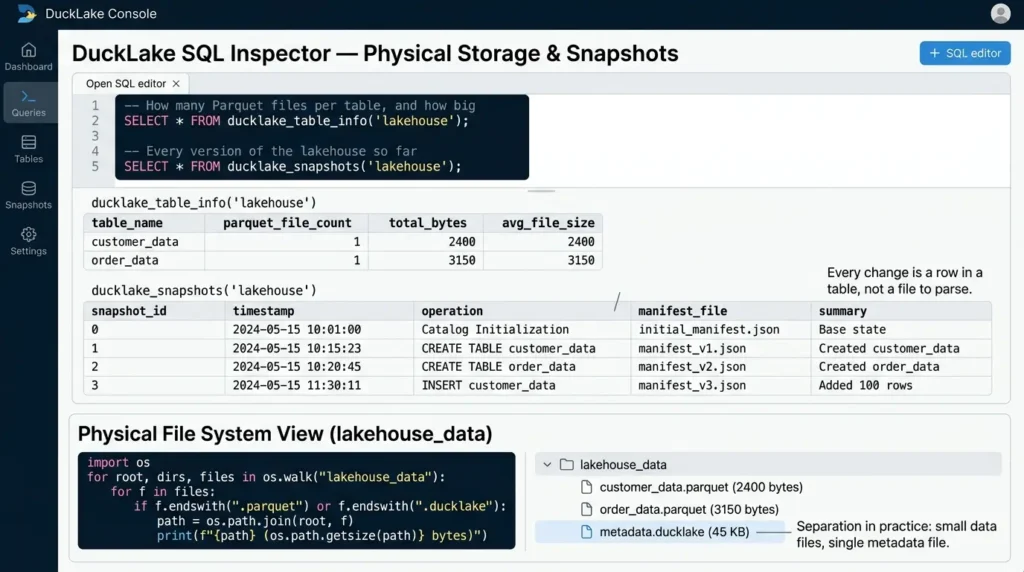
Task: Click the DuckLake duck logo
Action: [27, 13]
